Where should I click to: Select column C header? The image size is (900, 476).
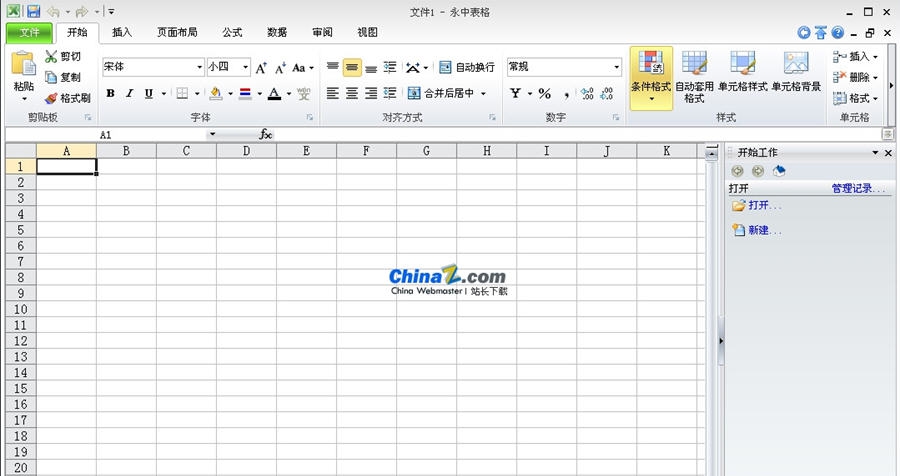pos(186,151)
